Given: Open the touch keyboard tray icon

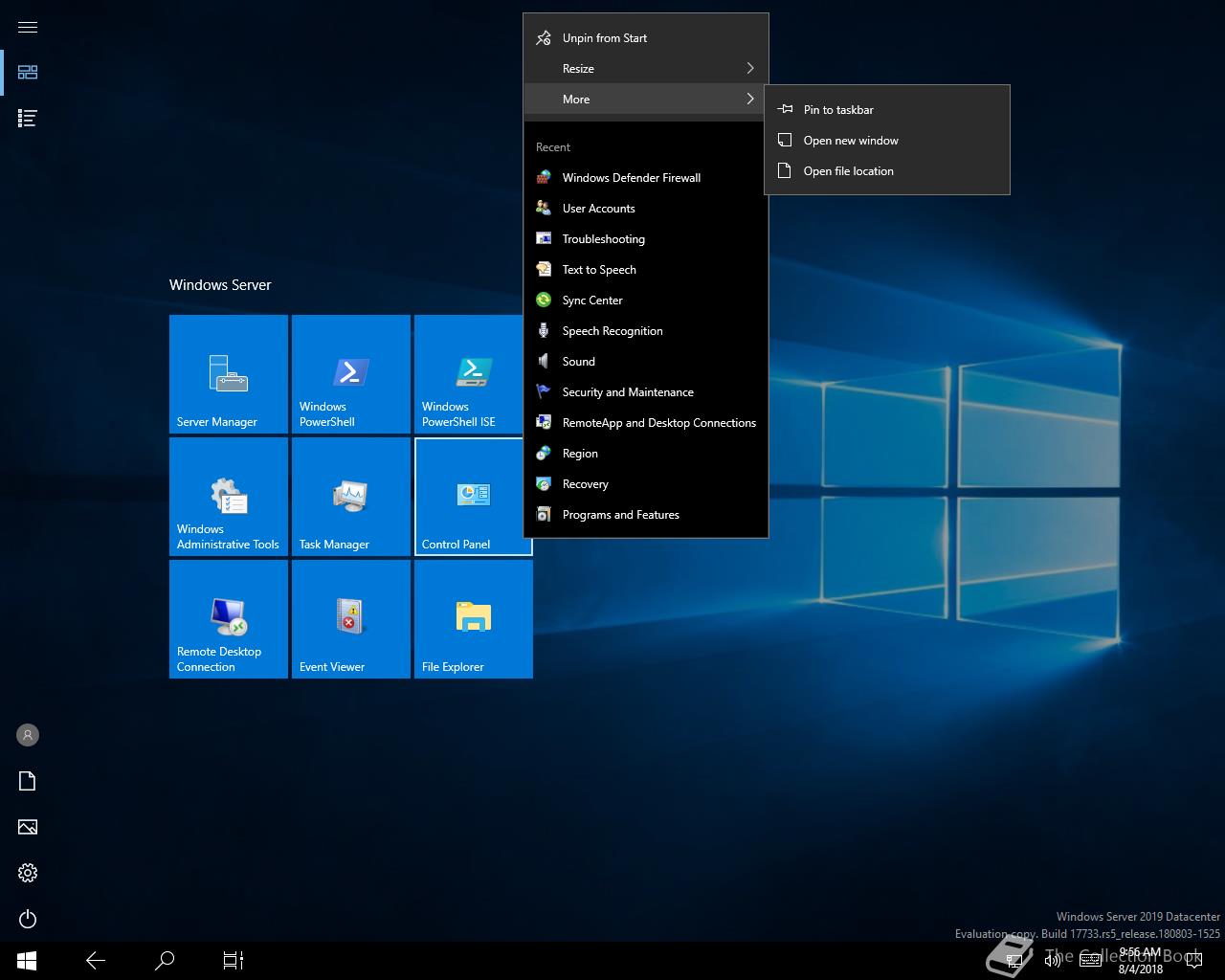Looking at the screenshot, I should tap(1090, 961).
